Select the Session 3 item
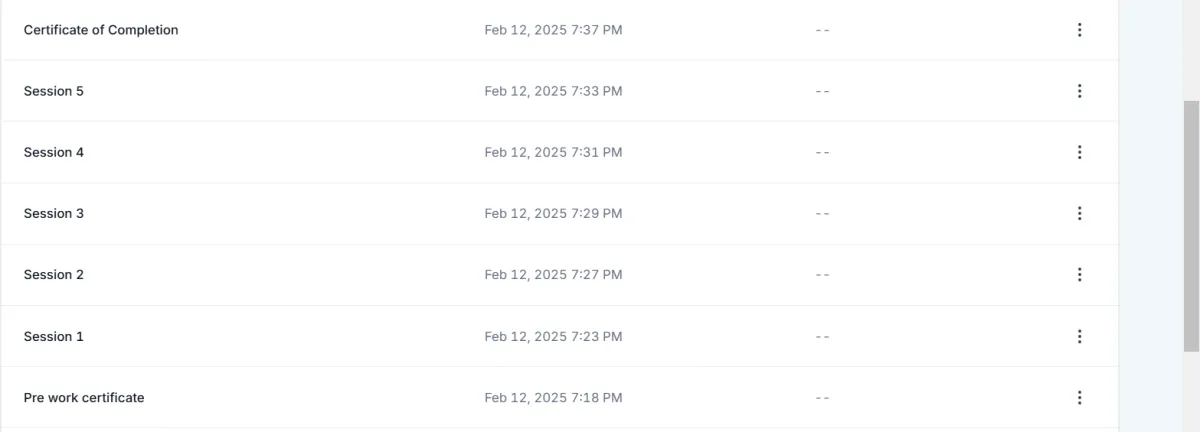 pyautogui.click(x=54, y=213)
